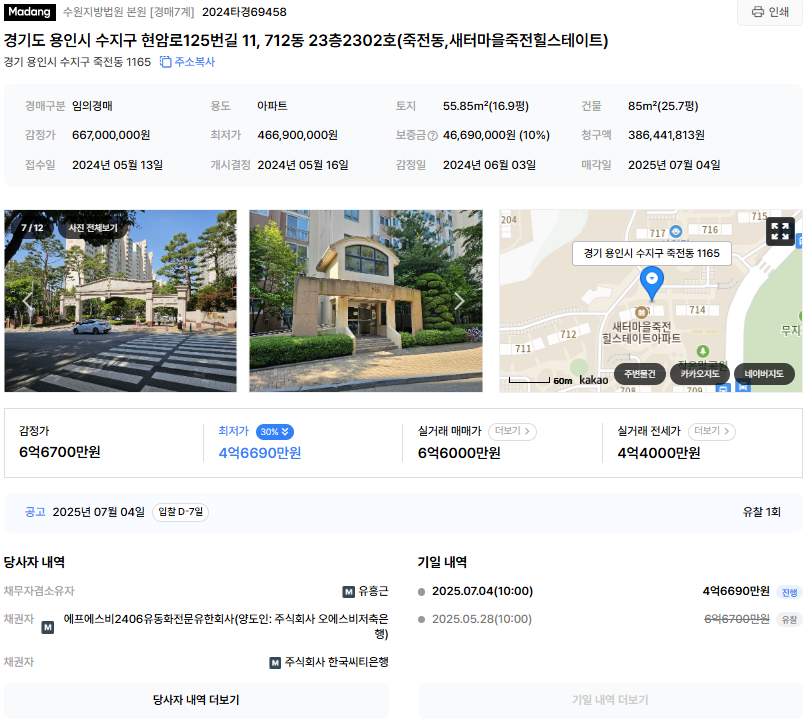This screenshot has width=806, height=725.
Task: Click 더보기 next to 실거래 매매가
Action: [512, 431]
